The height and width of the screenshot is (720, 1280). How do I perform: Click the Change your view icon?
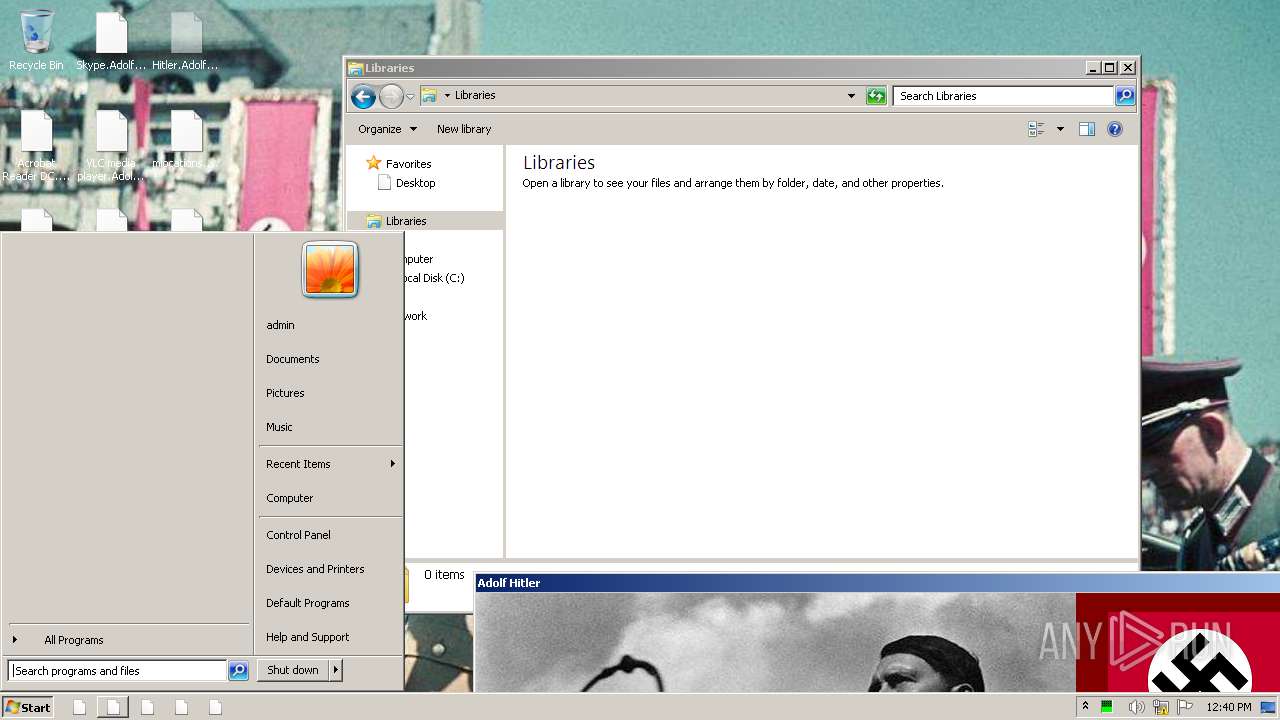[1036, 129]
